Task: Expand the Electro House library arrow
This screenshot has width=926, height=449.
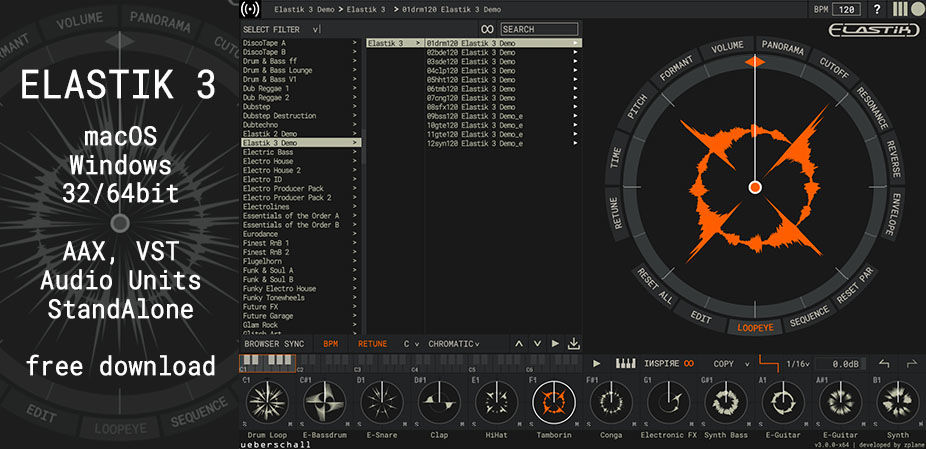Action: tap(354, 161)
